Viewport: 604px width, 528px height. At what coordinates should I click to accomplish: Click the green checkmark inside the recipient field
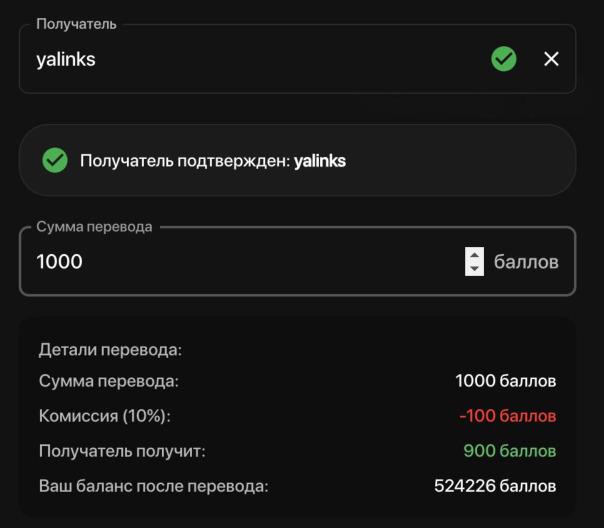point(504,59)
